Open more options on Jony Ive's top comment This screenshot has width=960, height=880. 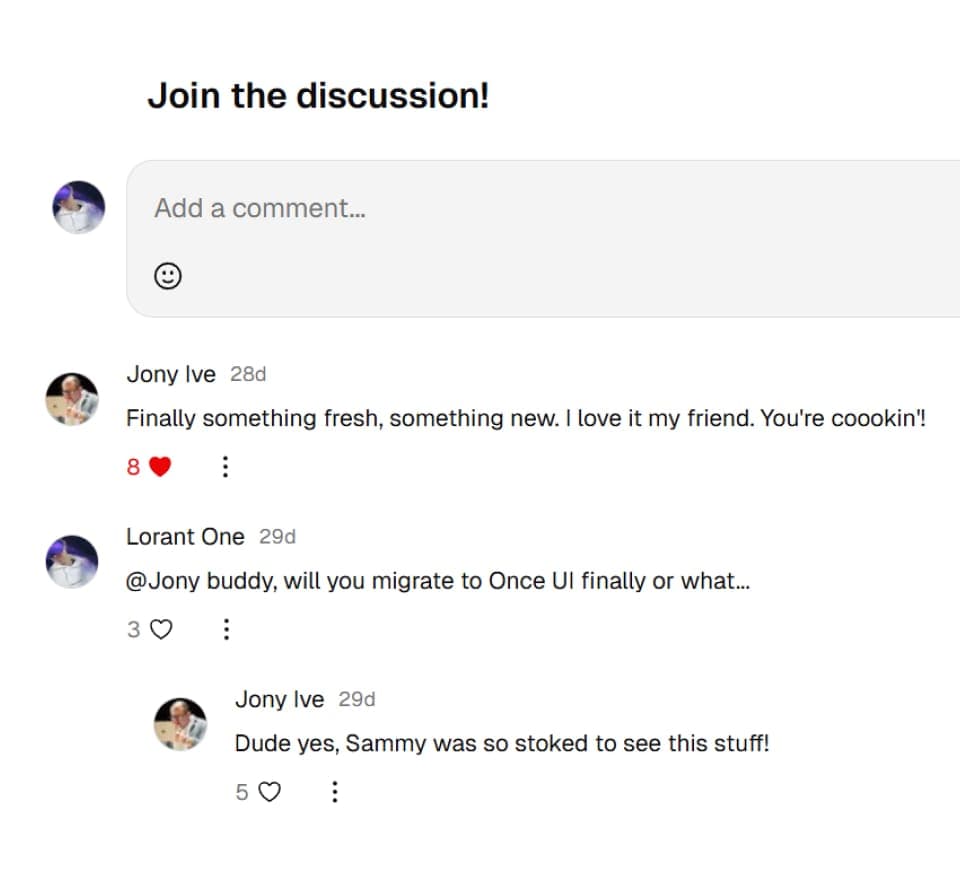click(x=225, y=467)
